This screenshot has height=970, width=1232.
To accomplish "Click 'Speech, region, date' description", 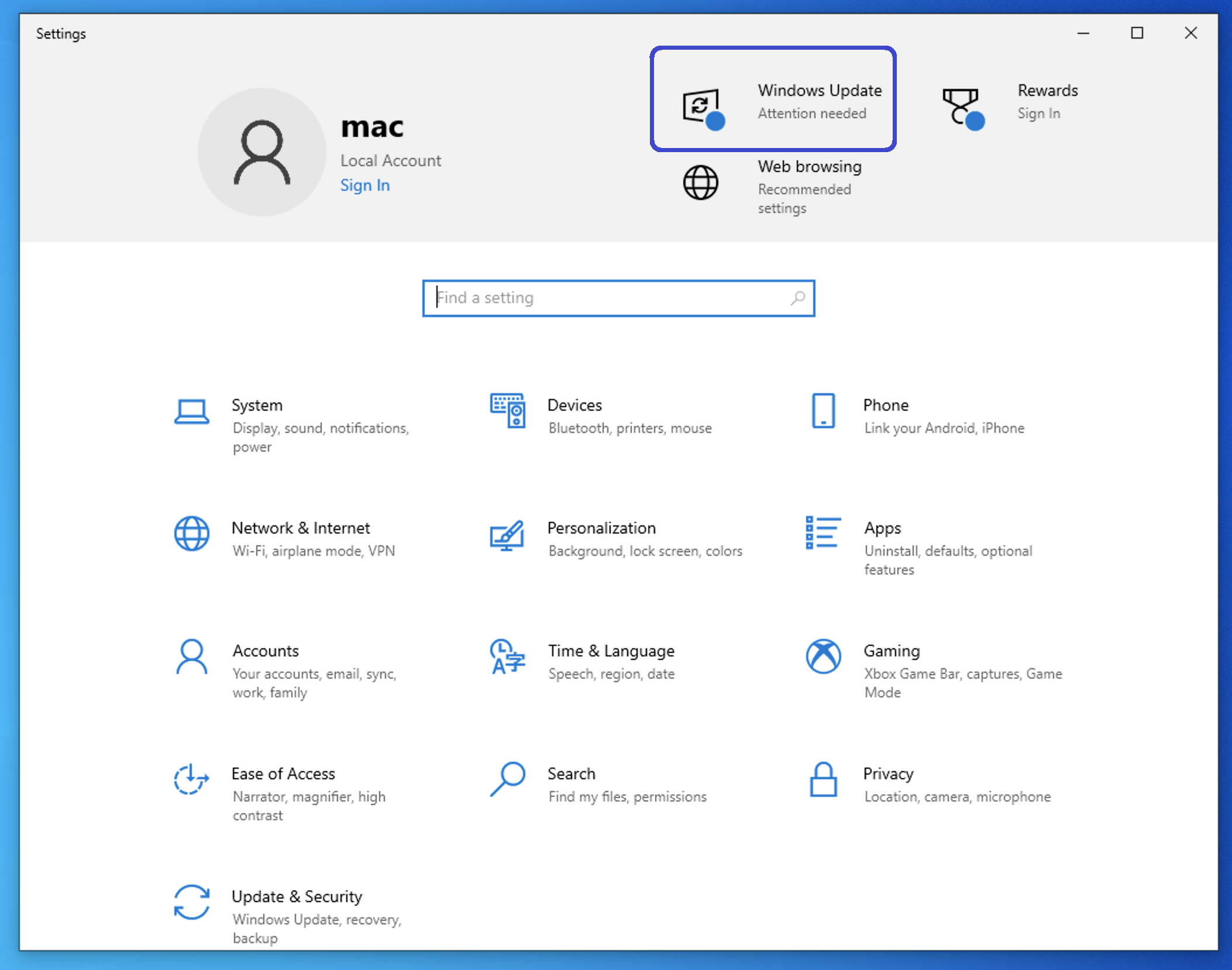I will tap(611, 674).
